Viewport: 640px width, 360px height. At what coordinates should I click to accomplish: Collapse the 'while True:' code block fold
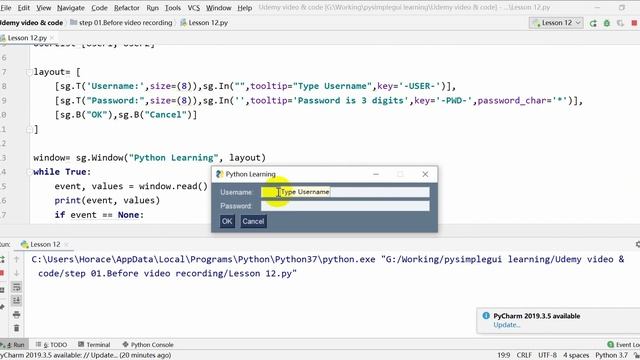point(29,172)
